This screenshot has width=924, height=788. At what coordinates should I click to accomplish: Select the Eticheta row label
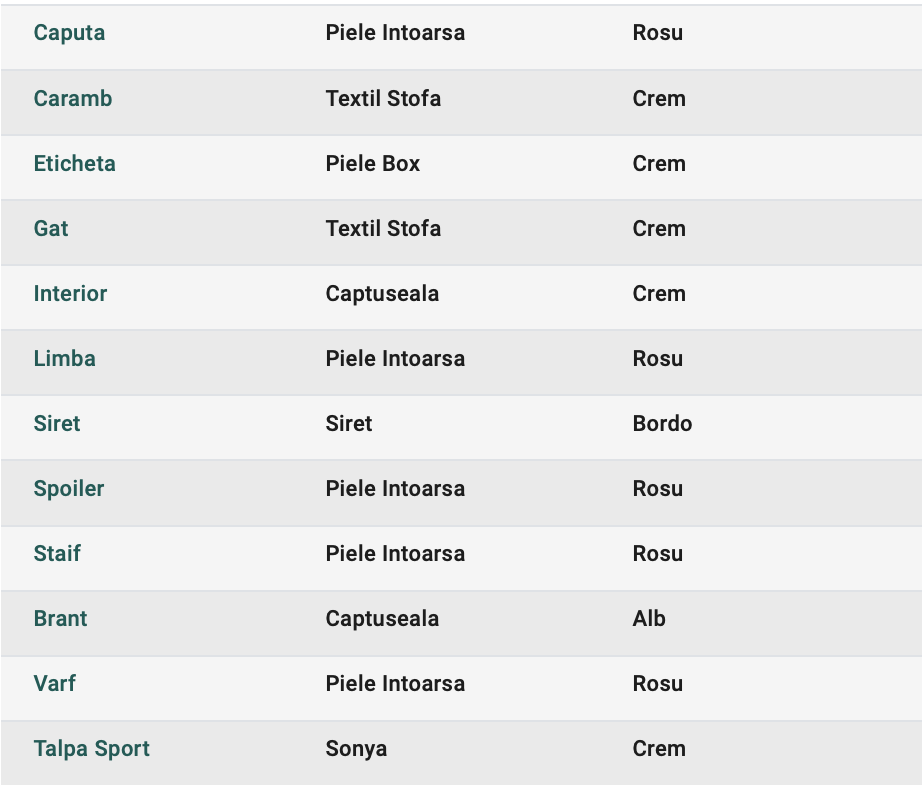(x=74, y=163)
